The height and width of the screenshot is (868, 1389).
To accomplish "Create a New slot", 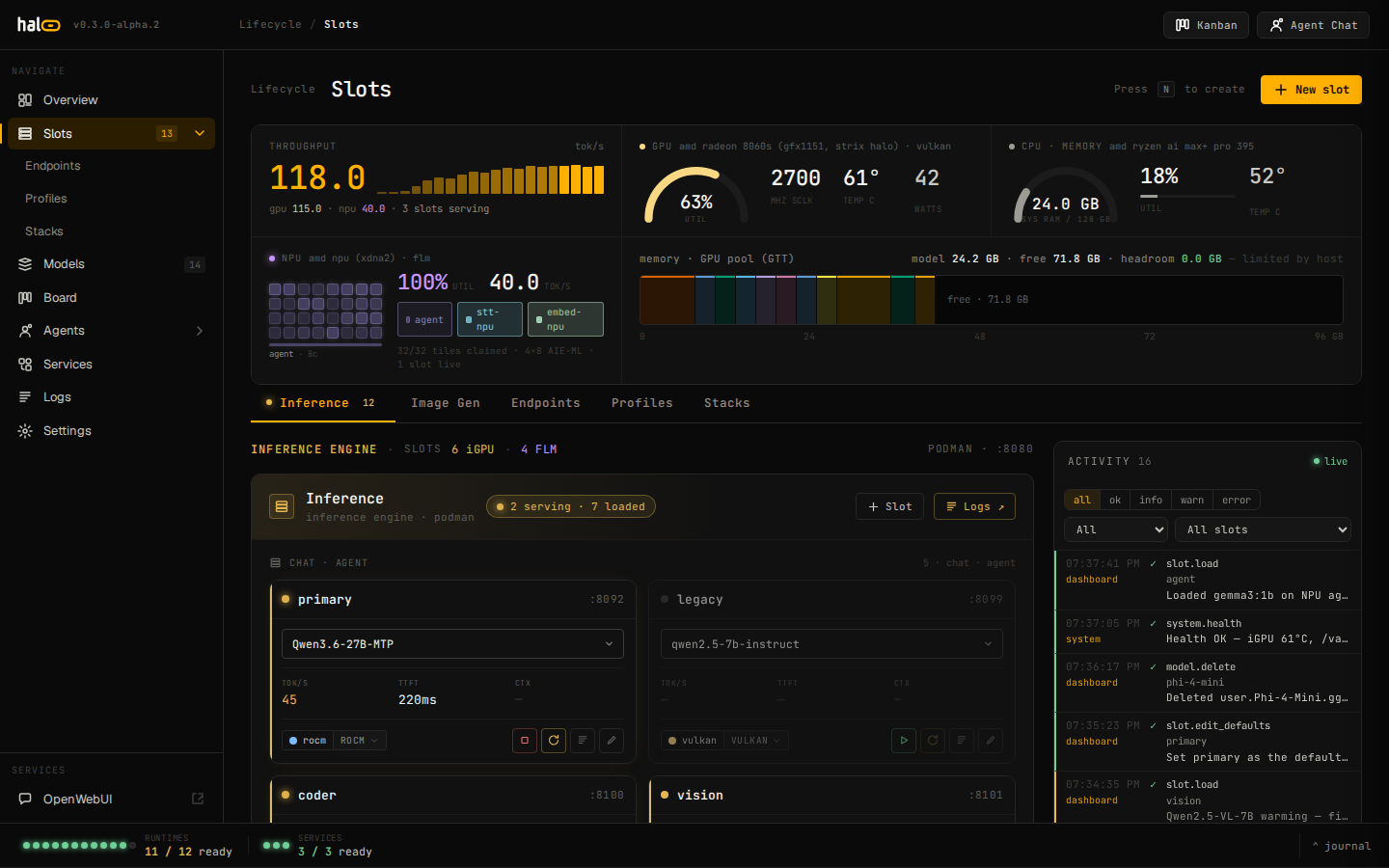I will [x=1311, y=90].
